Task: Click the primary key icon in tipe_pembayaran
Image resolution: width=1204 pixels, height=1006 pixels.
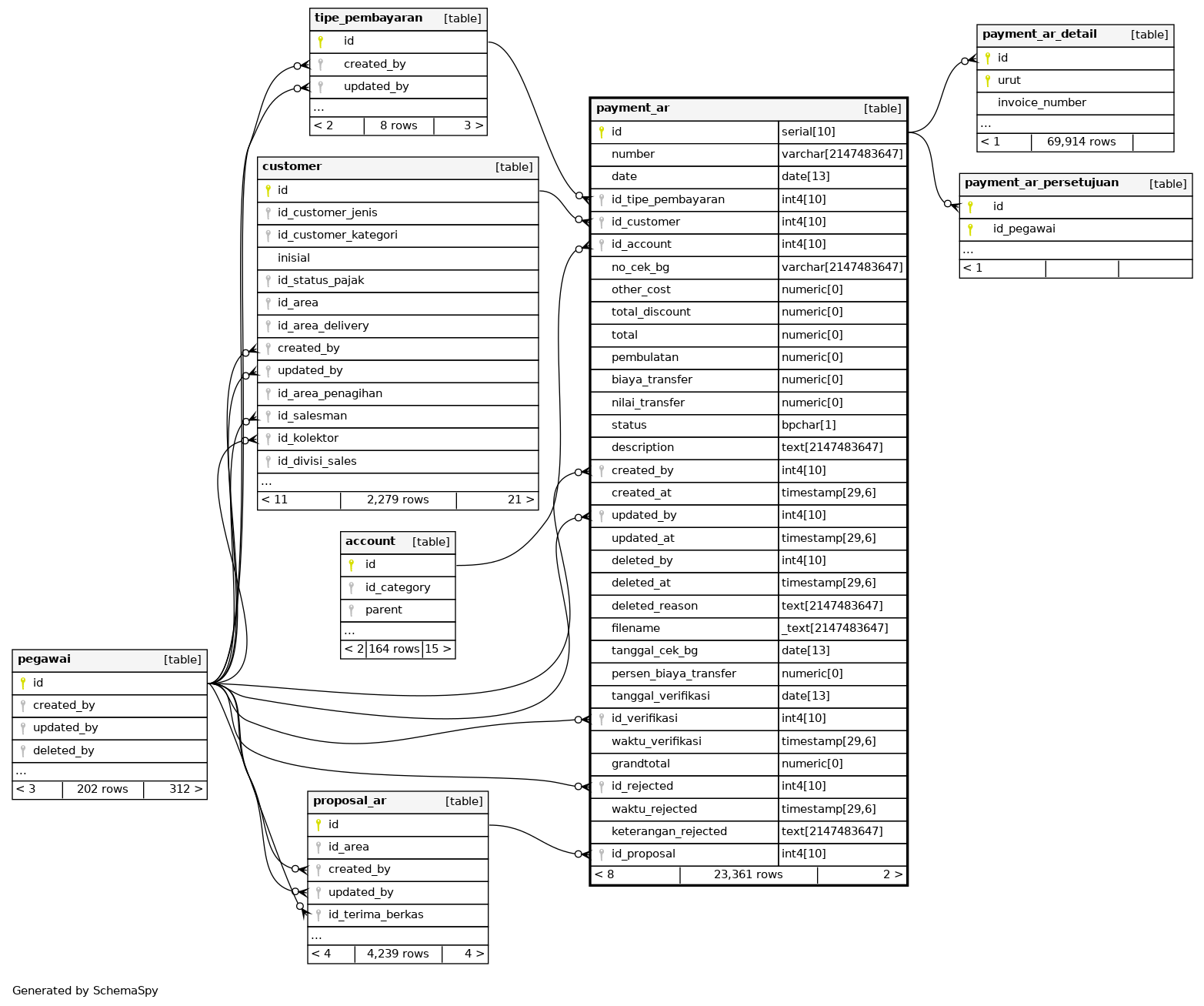Action: point(321,42)
